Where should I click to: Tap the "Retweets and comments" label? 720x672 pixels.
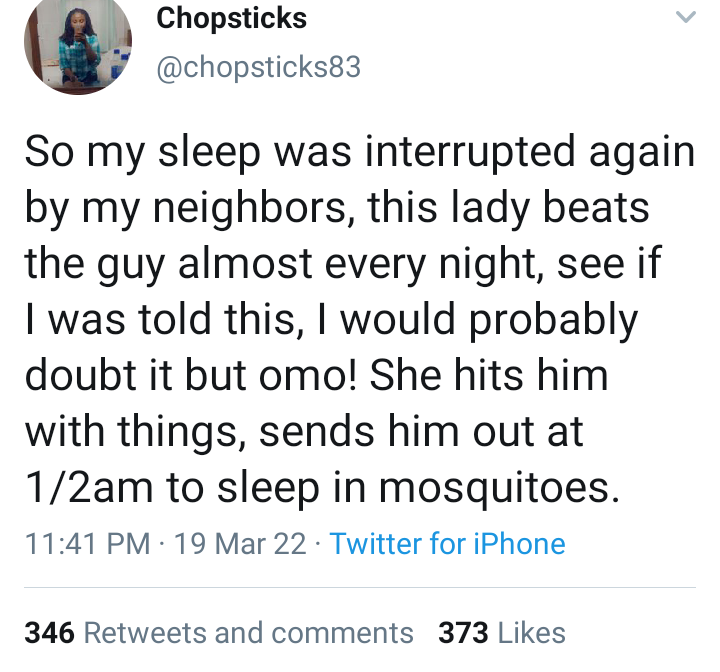(x=249, y=632)
